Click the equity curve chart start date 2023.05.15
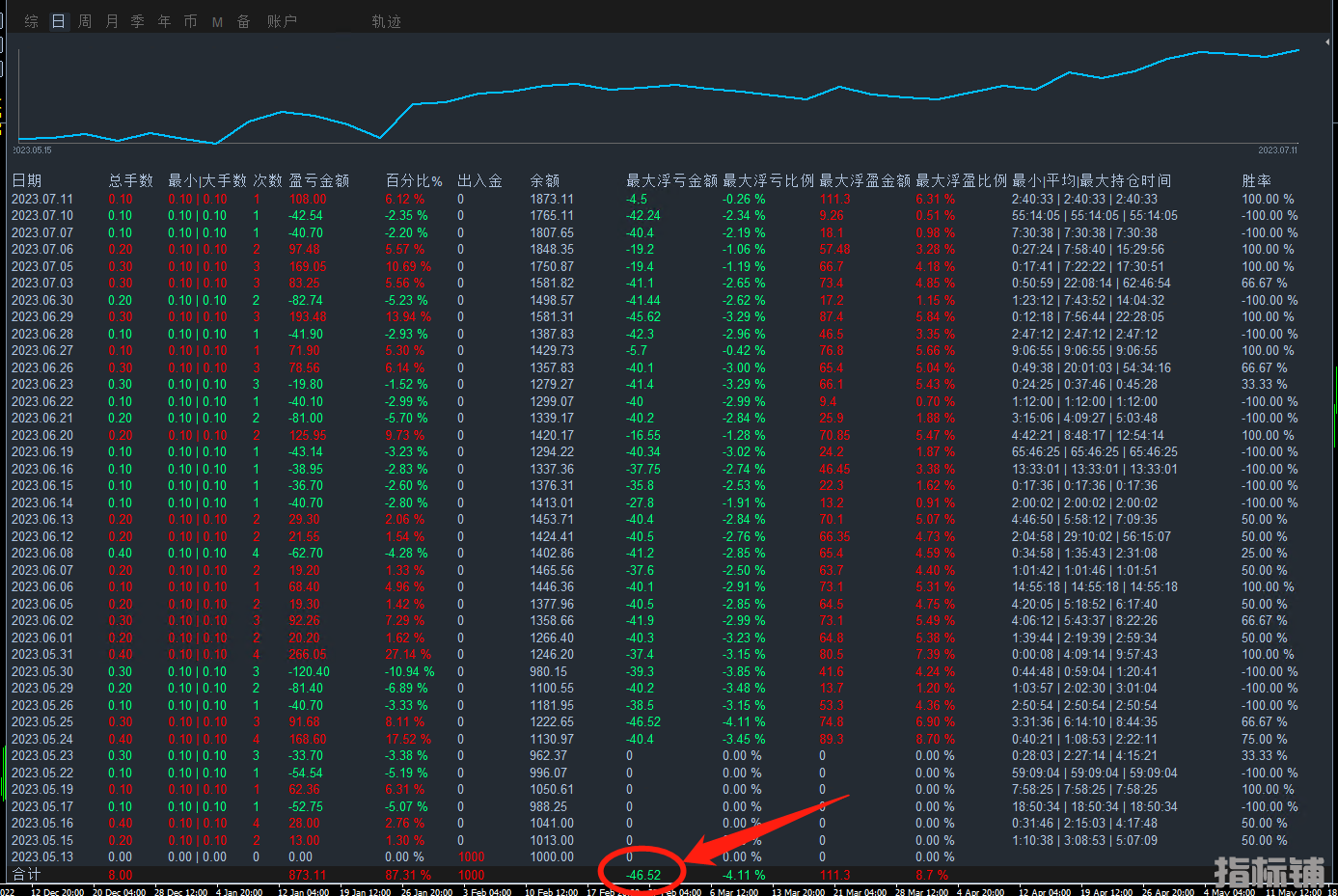Viewport: 1338px width, 896px height. (x=32, y=150)
